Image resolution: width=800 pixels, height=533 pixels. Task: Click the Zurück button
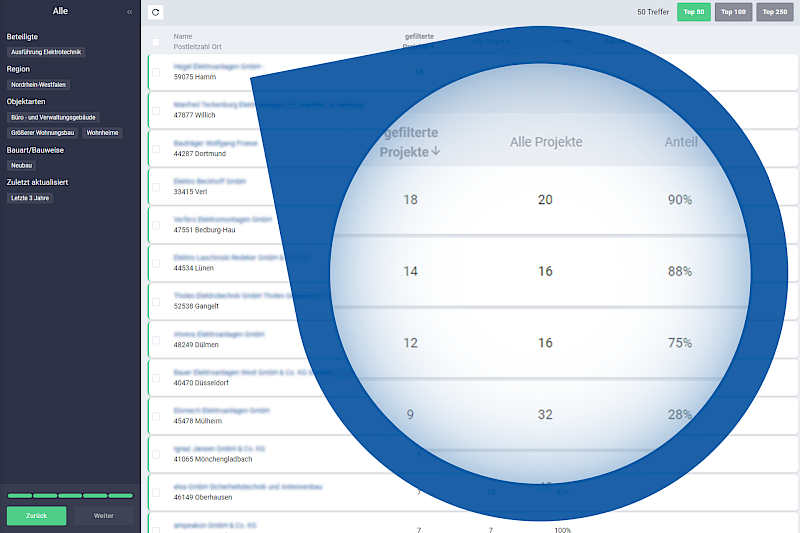pyautogui.click(x=37, y=515)
